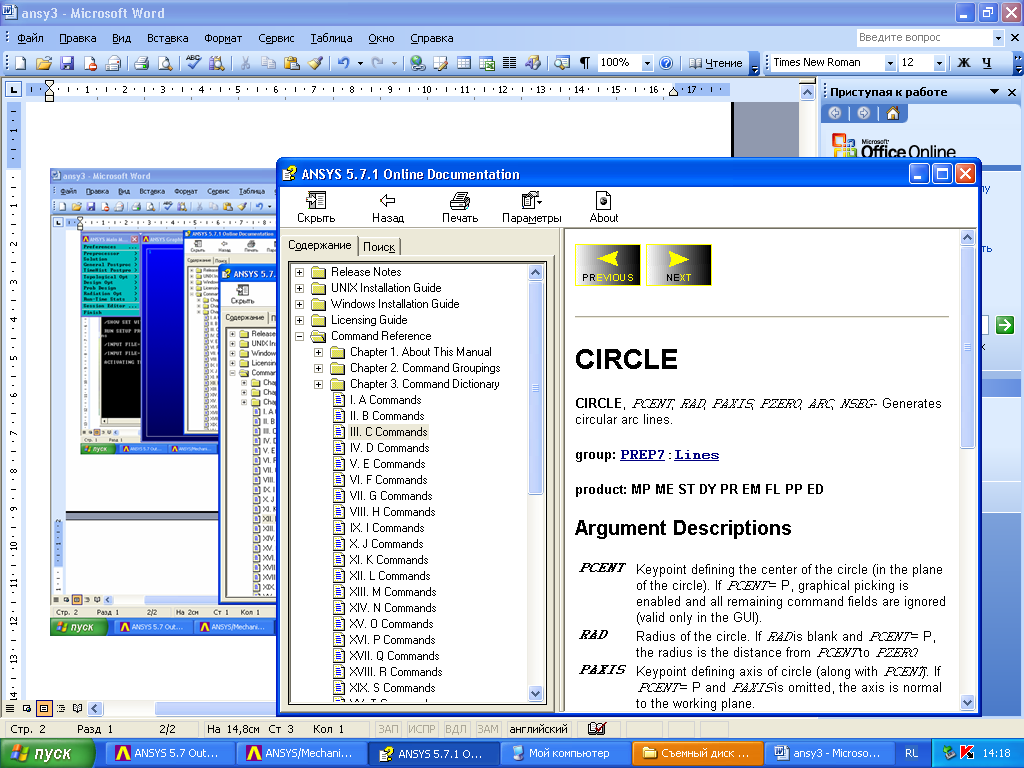Click the Save diskette icon in Word toolbar
This screenshot has height=768, width=1024.
[x=67, y=63]
